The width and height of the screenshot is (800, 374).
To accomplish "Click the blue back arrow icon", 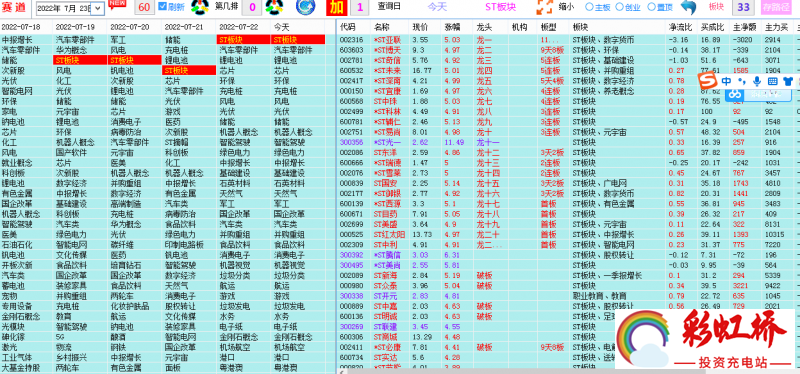I will click(689, 7).
